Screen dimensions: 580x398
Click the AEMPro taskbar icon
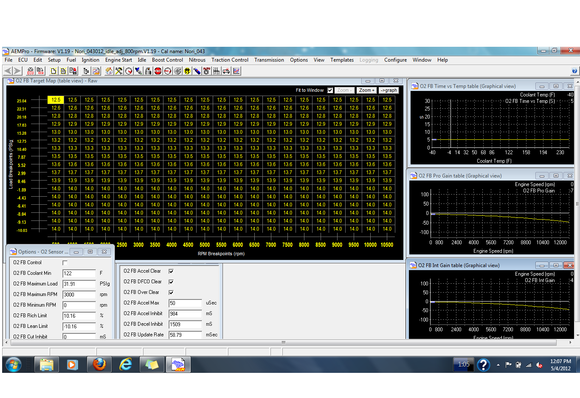click(x=178, y=365)
